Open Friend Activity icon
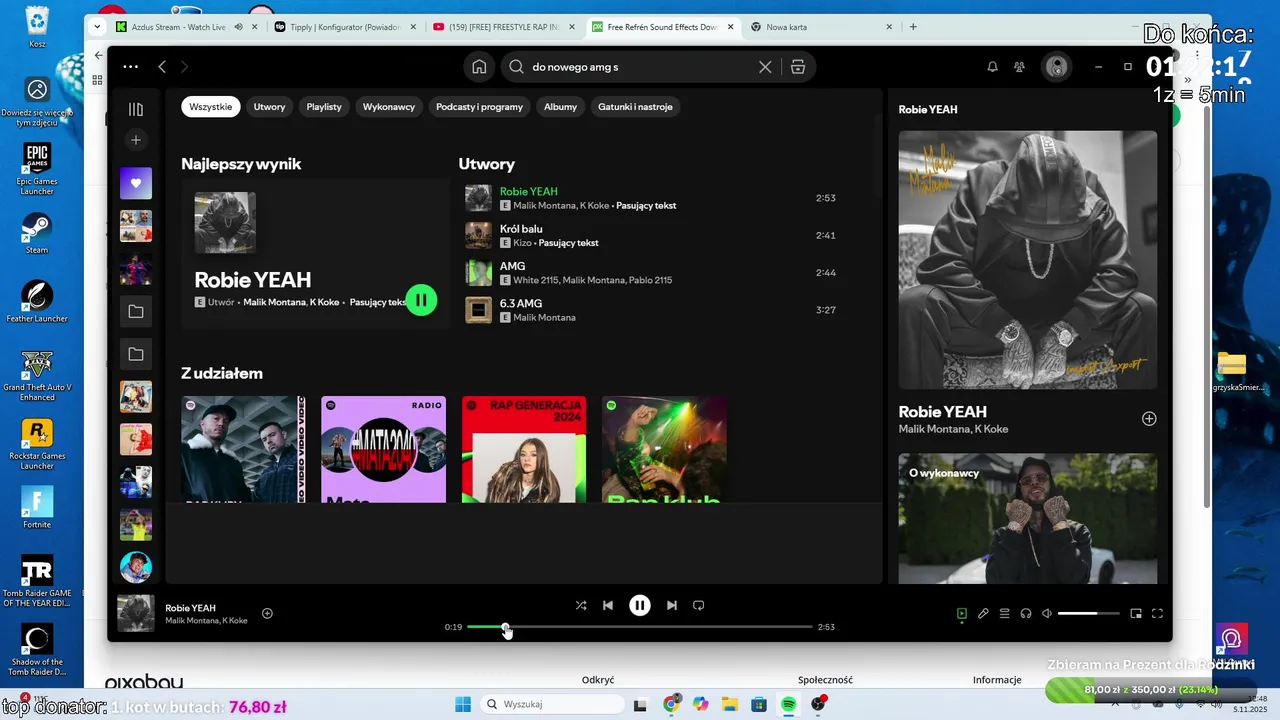 (x=1019, y=67)
